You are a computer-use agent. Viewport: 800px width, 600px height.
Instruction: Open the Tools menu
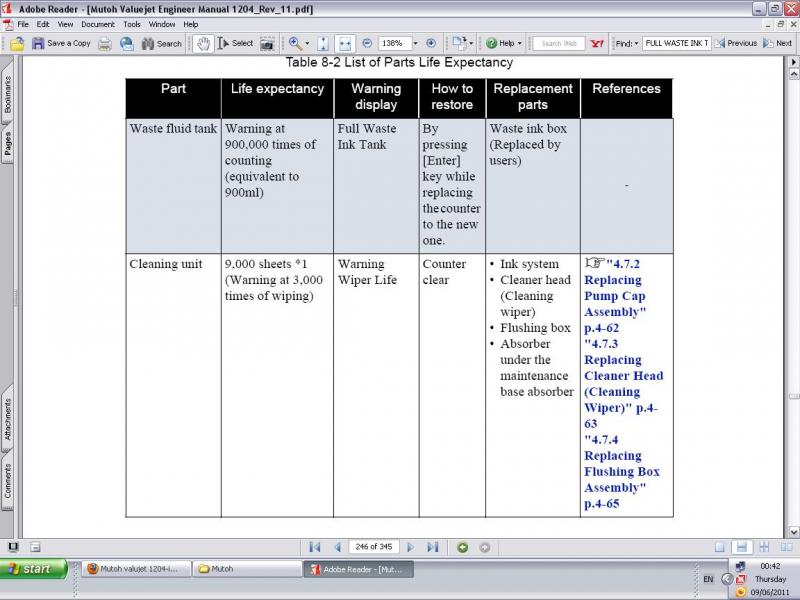(x=132, y=24)
